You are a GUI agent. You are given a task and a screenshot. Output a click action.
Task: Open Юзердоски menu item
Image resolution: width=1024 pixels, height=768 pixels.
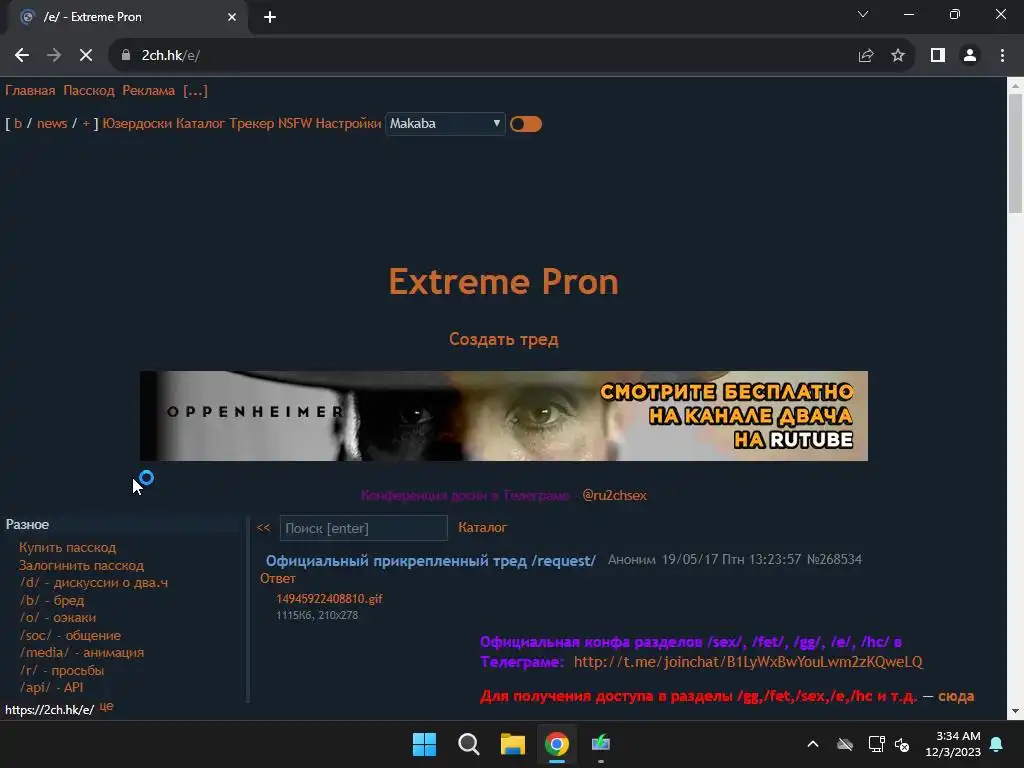click(137, 123)
